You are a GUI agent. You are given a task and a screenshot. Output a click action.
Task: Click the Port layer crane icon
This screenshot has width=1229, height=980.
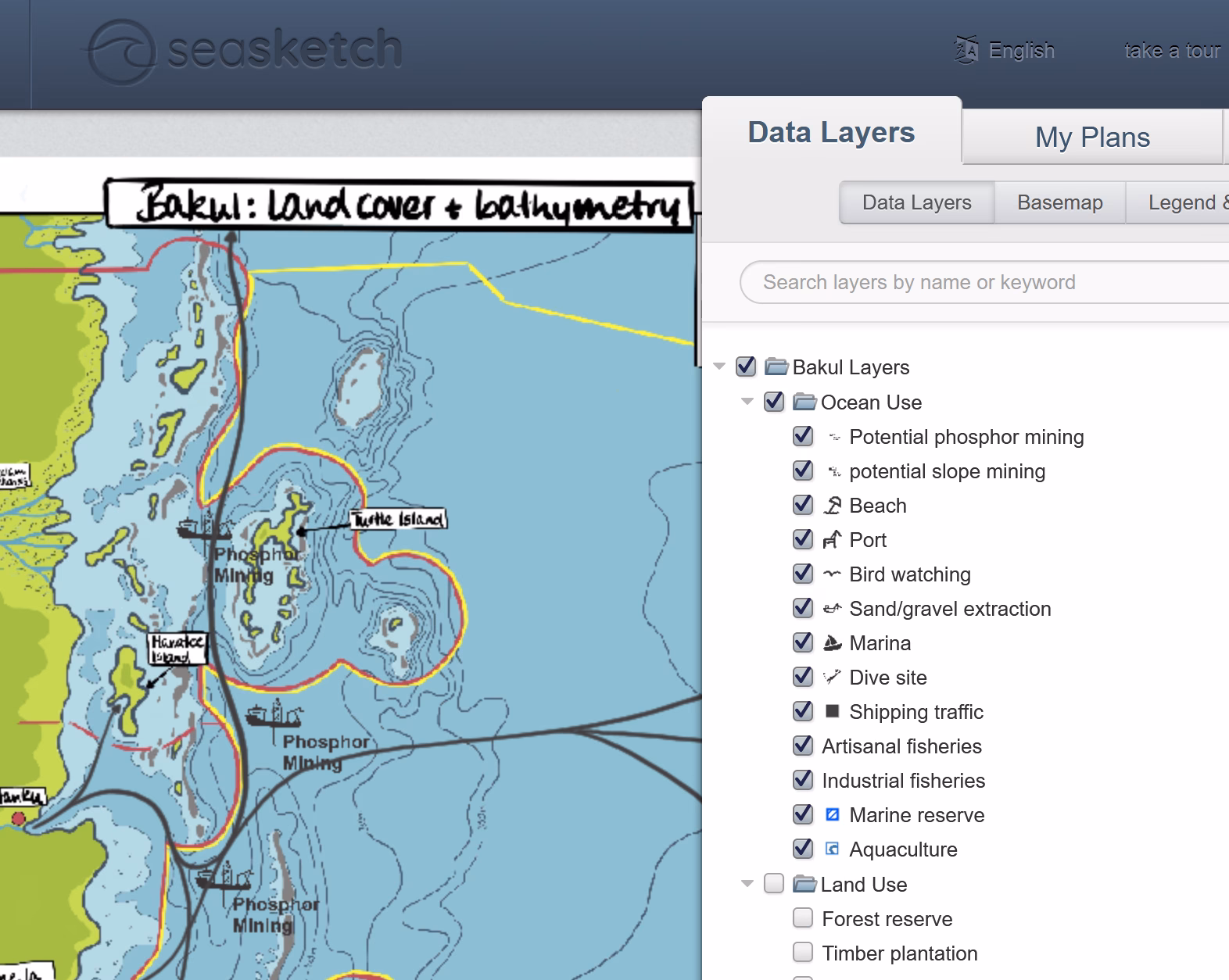[x=833, y=540]
